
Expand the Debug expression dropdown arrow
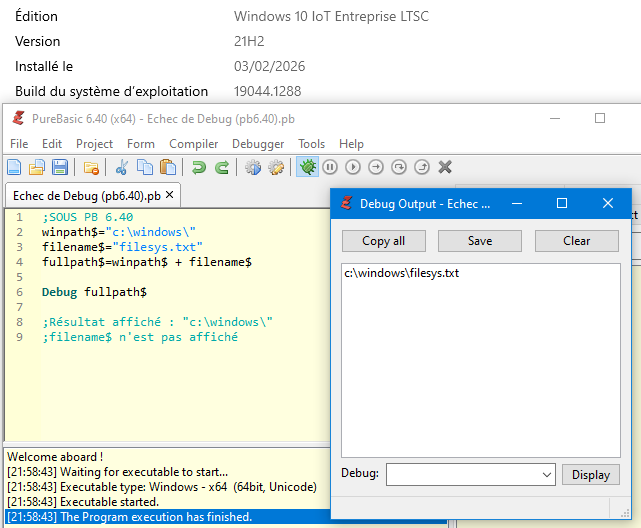point(547,474)
